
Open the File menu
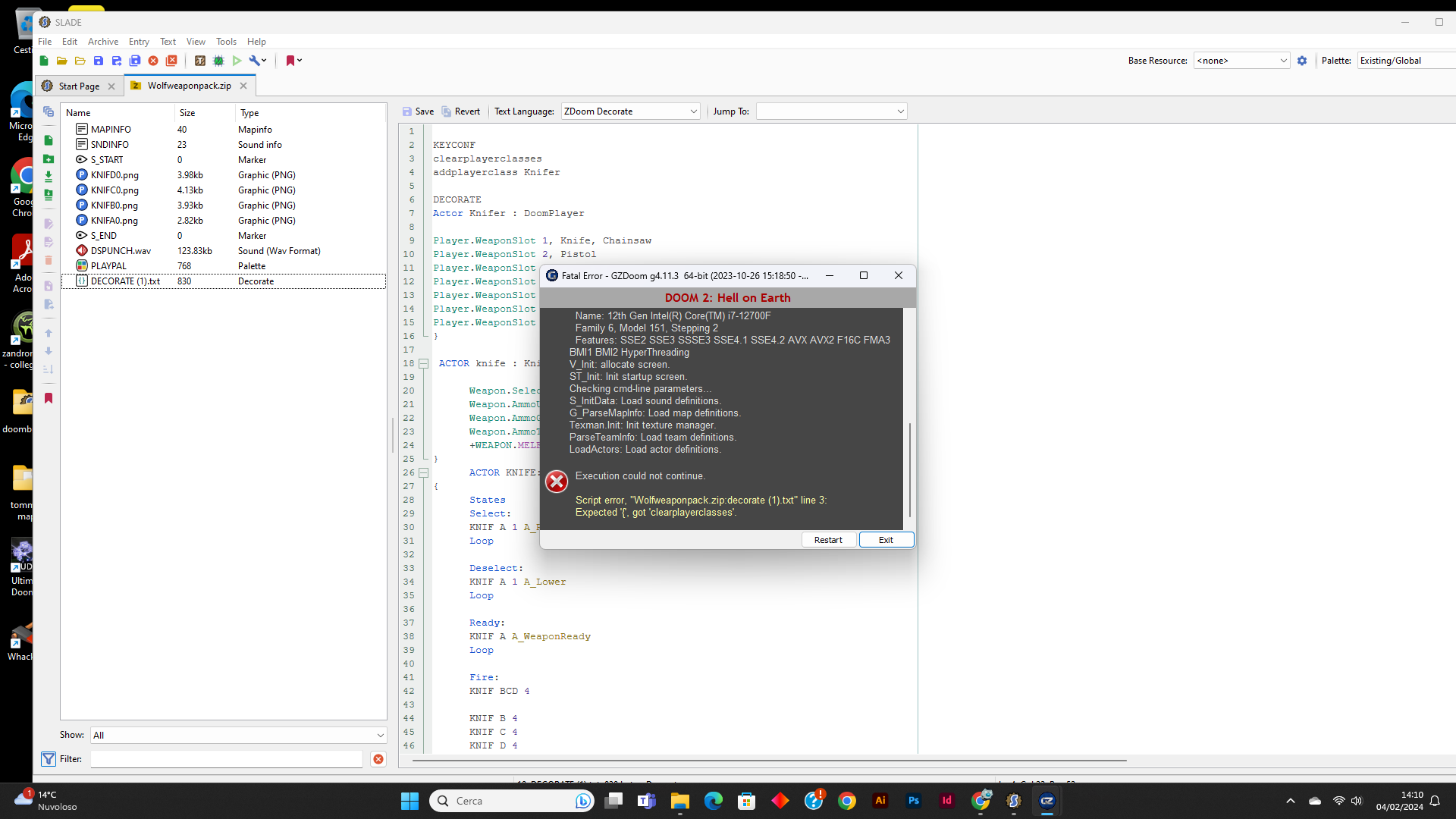(45, 42)
